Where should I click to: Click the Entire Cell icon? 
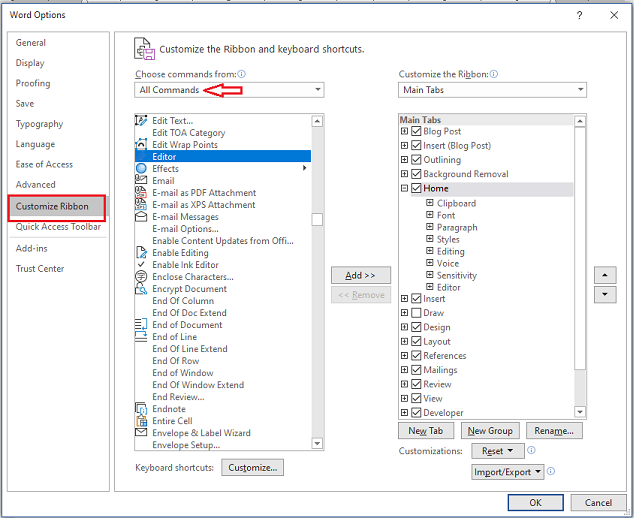coord(141,421)
